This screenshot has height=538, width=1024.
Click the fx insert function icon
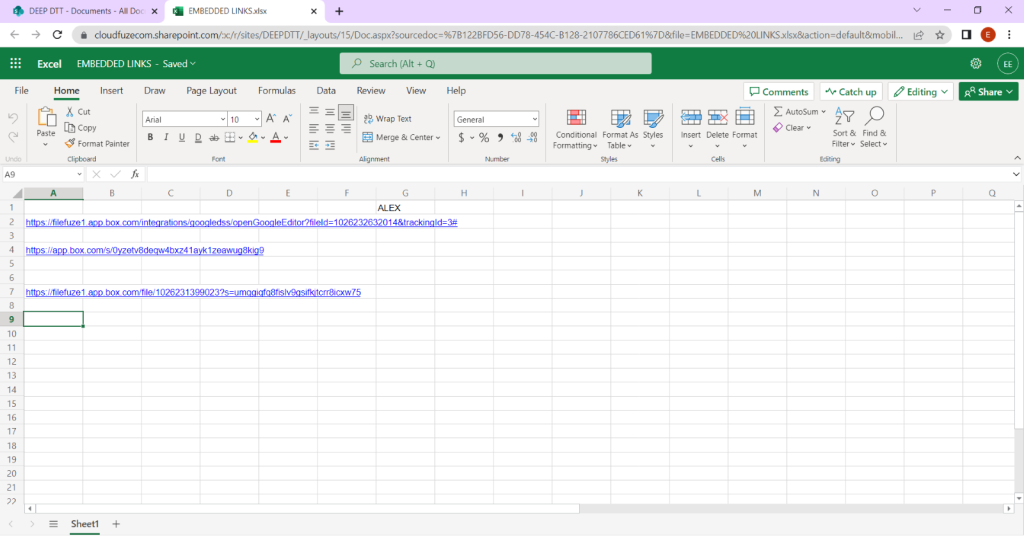point(135,174)
